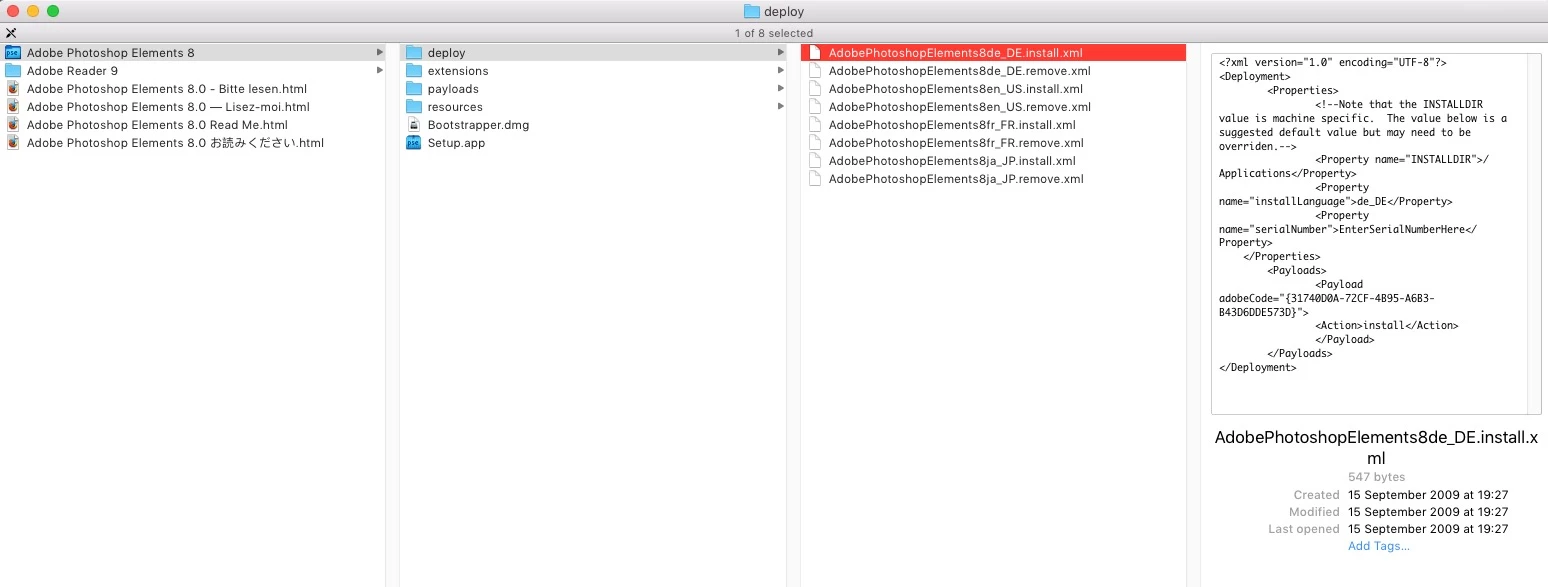The height and width of the screenshot is (587, 1548).
Task: Select the Adobe Reader 9 folder name
Action: point(72,71)
